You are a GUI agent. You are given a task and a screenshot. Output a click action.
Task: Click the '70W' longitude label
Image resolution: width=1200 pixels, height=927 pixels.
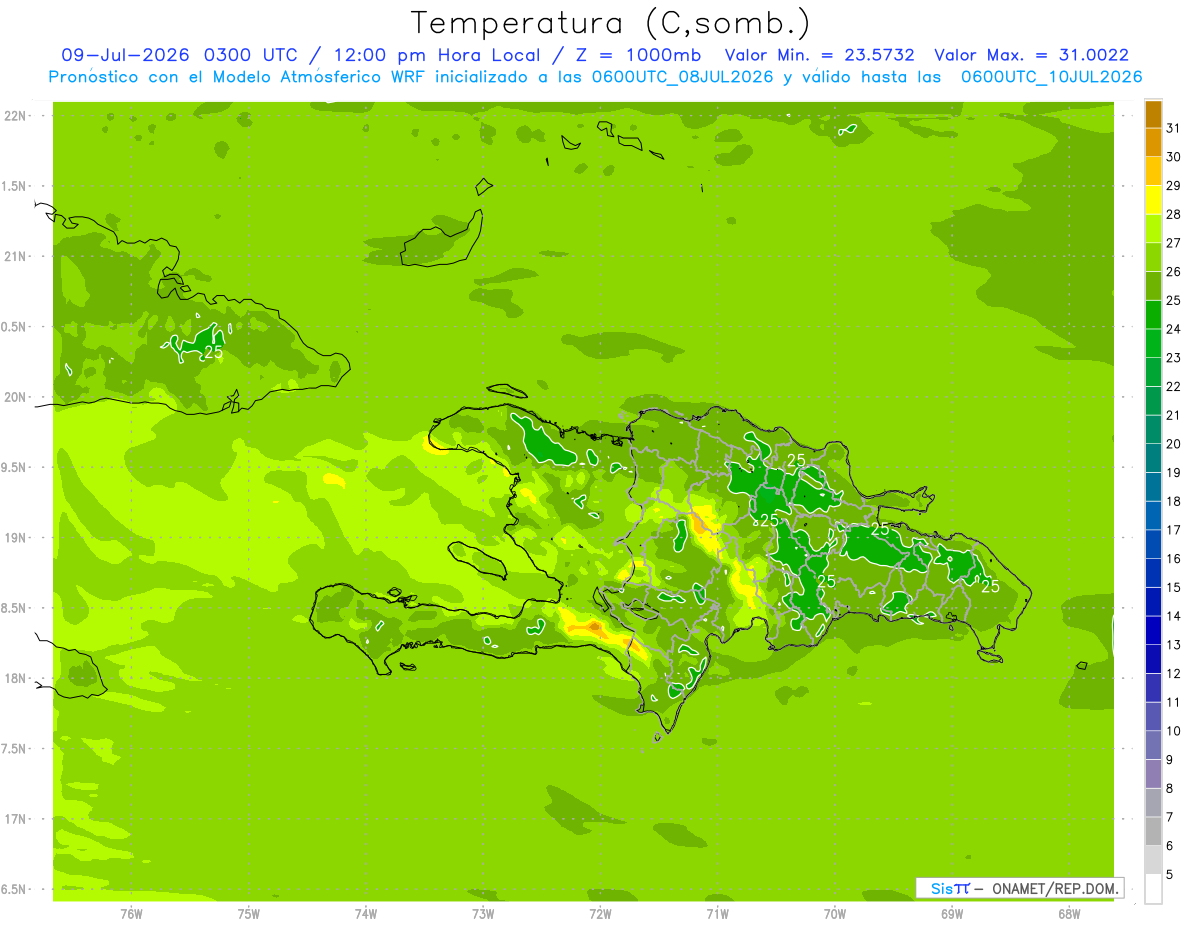[835, 914]
